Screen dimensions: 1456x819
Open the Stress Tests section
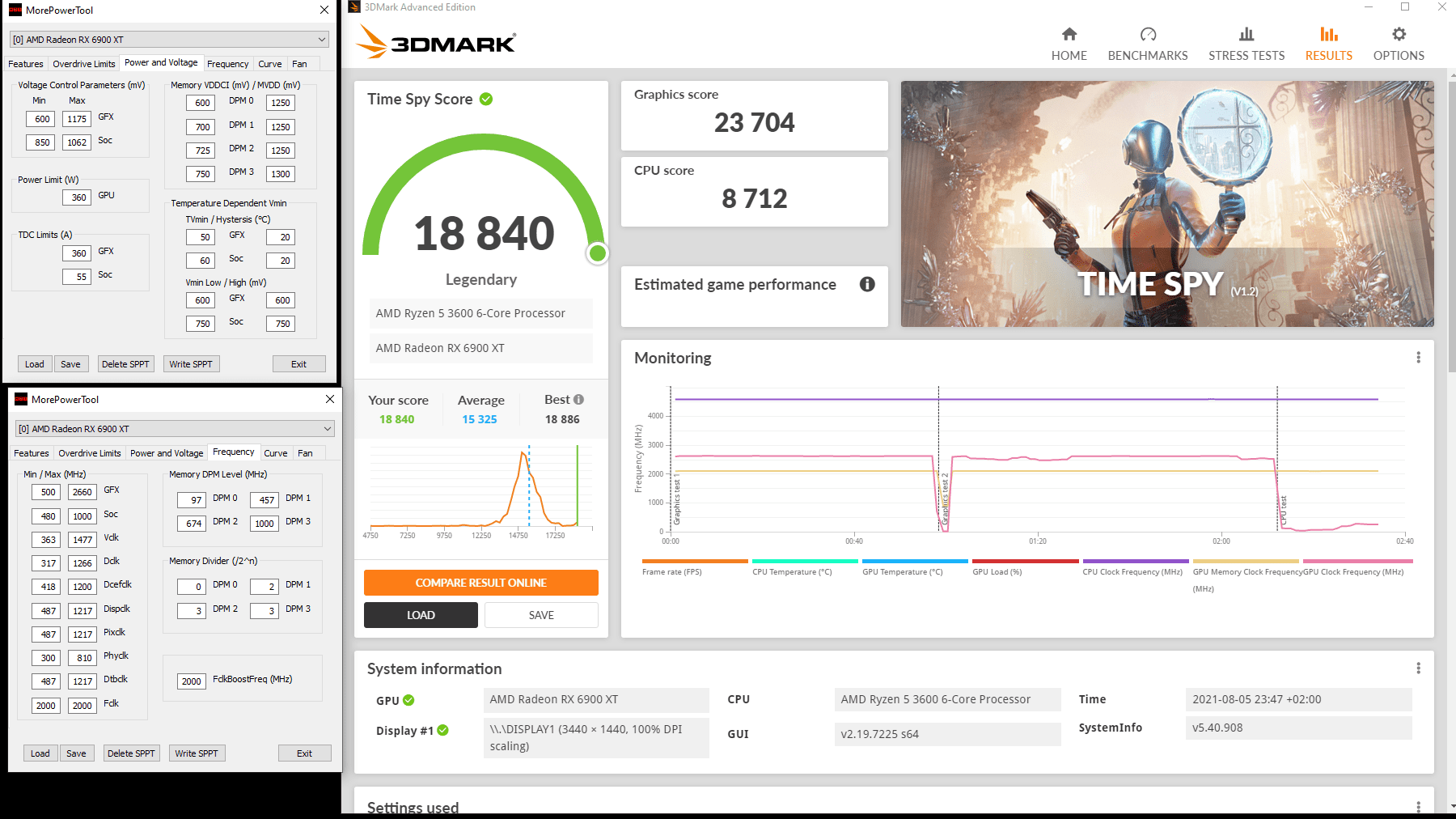click(1246, 44)
